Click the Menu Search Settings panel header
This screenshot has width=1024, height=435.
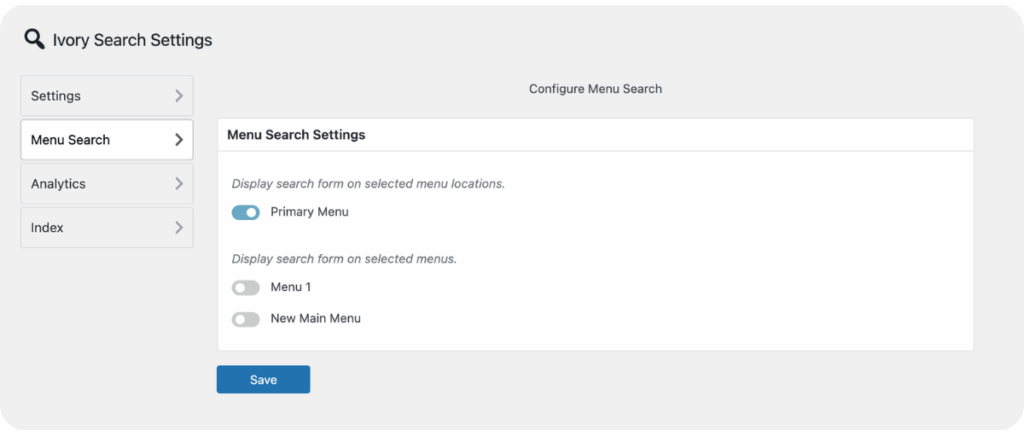595,135
